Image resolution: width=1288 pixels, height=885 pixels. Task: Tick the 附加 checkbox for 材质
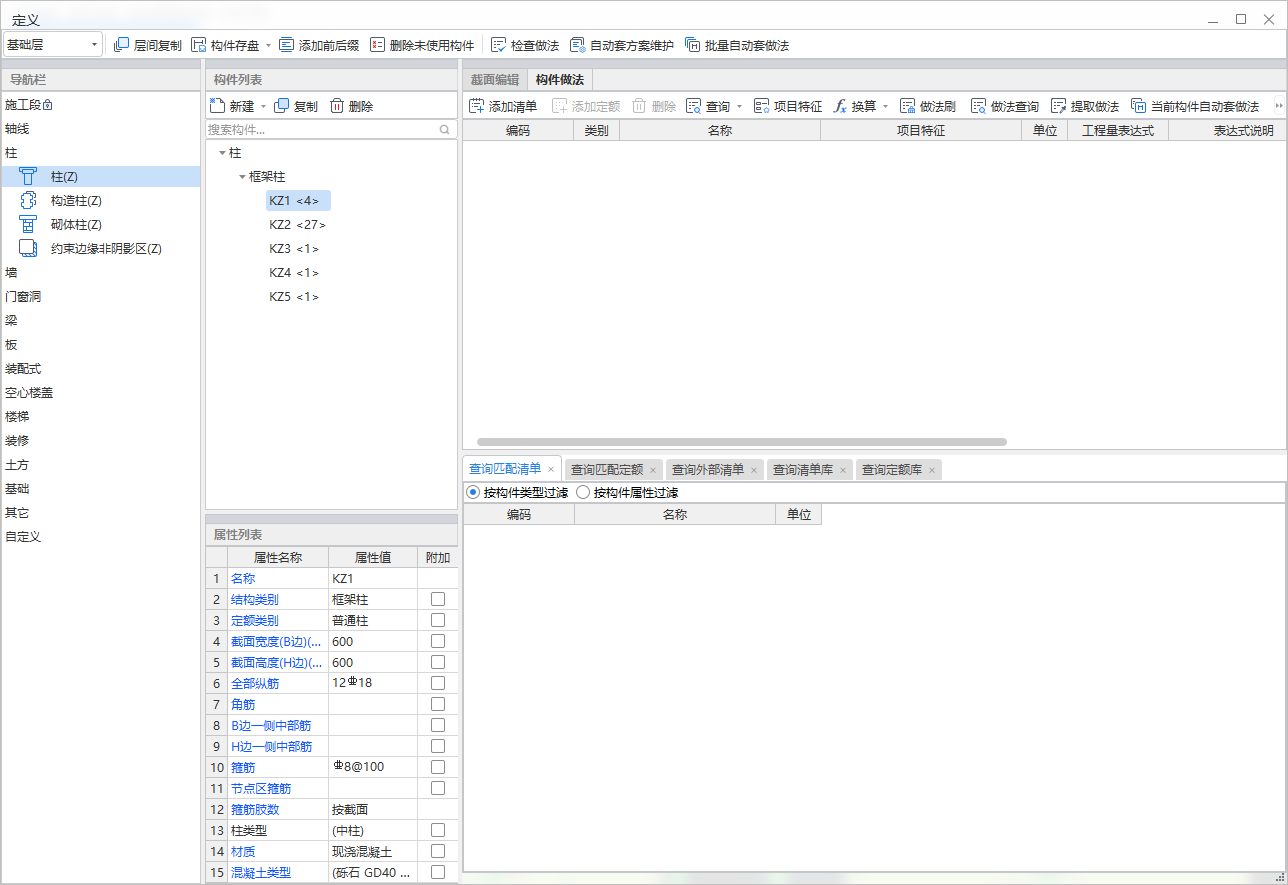(x=437, y=851)
